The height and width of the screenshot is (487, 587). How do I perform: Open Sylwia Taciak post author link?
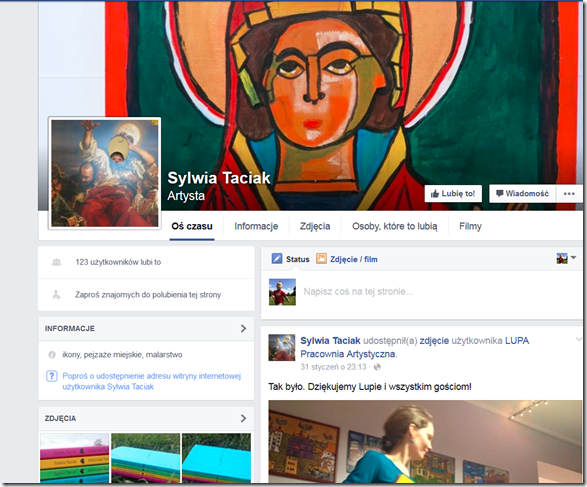[x=330, y=341]
